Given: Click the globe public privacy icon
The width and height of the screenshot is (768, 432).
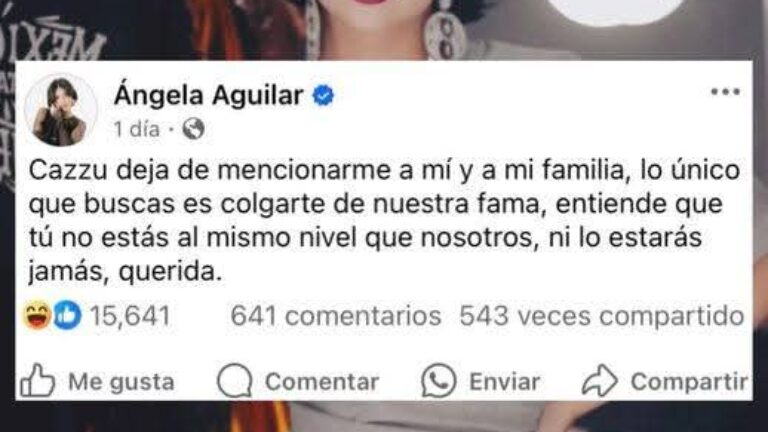Looking at the screenshot, I should click(x=193, y=129).
